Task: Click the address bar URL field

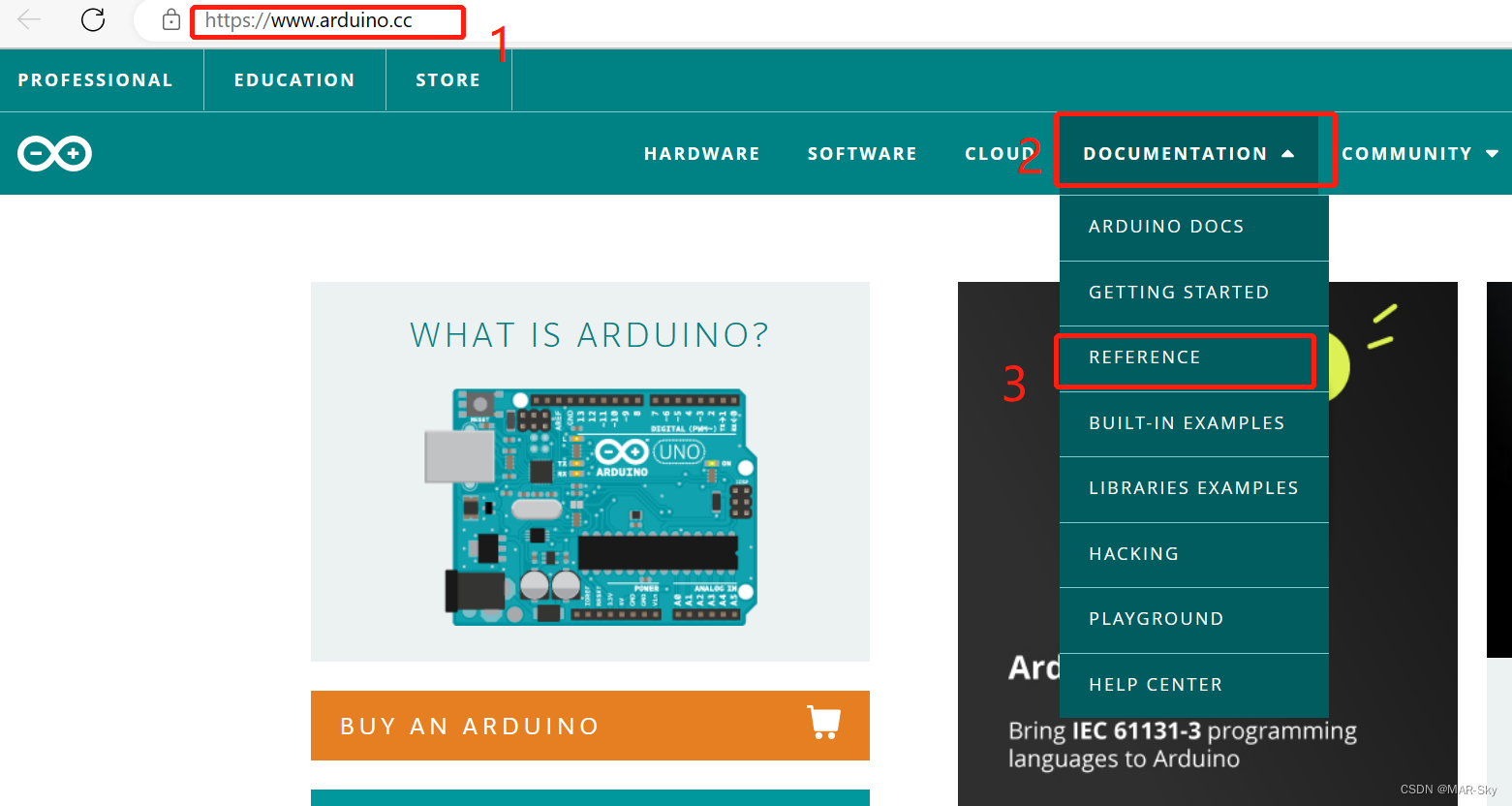Action: pos(327,21)
